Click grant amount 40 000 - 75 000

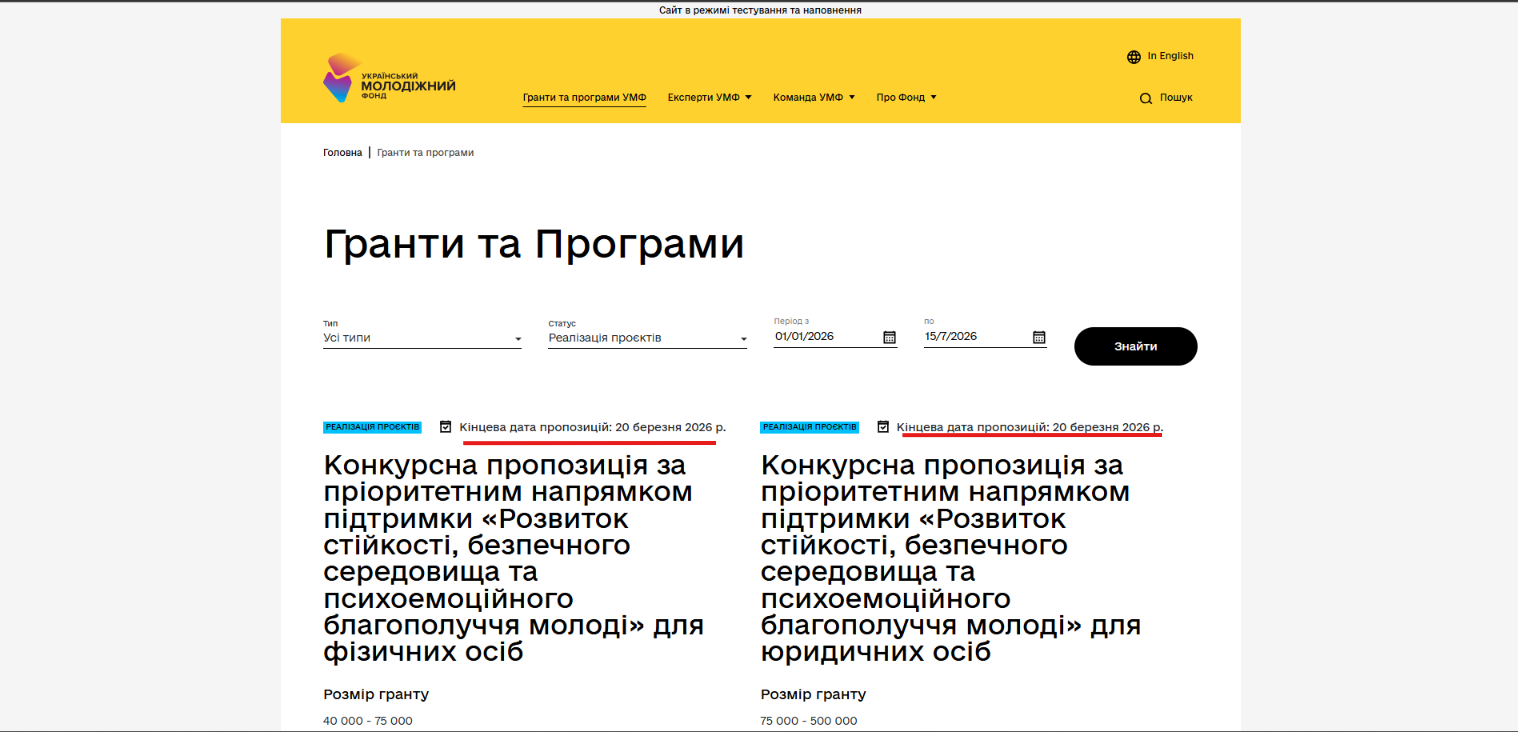point(368,721)
